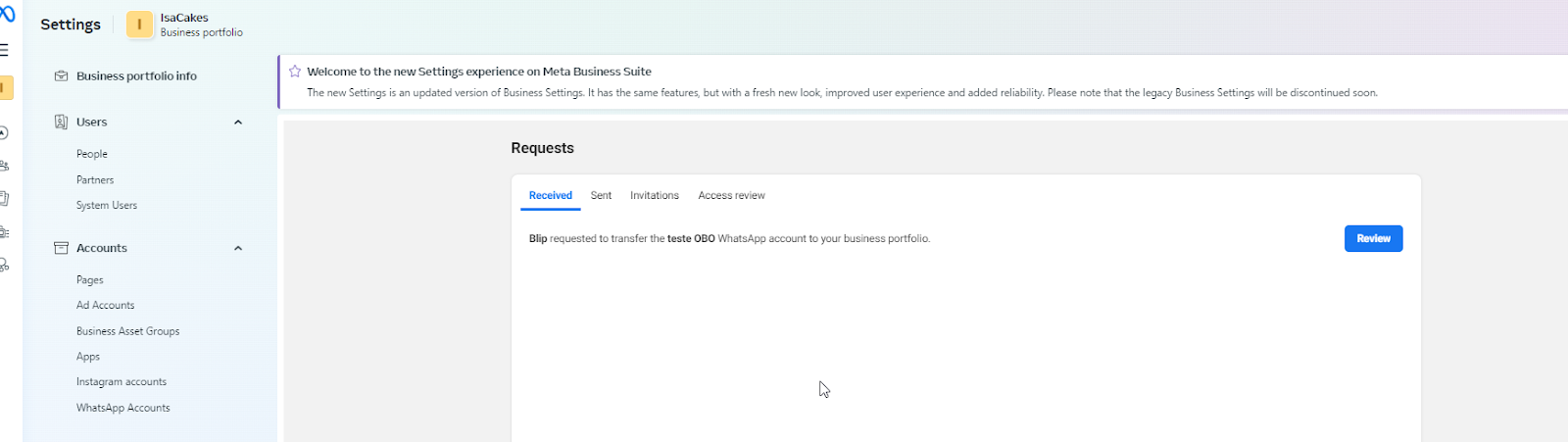Image resolution: width=1568 pixels, height=442 pixels.
Task: Open Business Asset Groups
Action: (x=128, y=331)
